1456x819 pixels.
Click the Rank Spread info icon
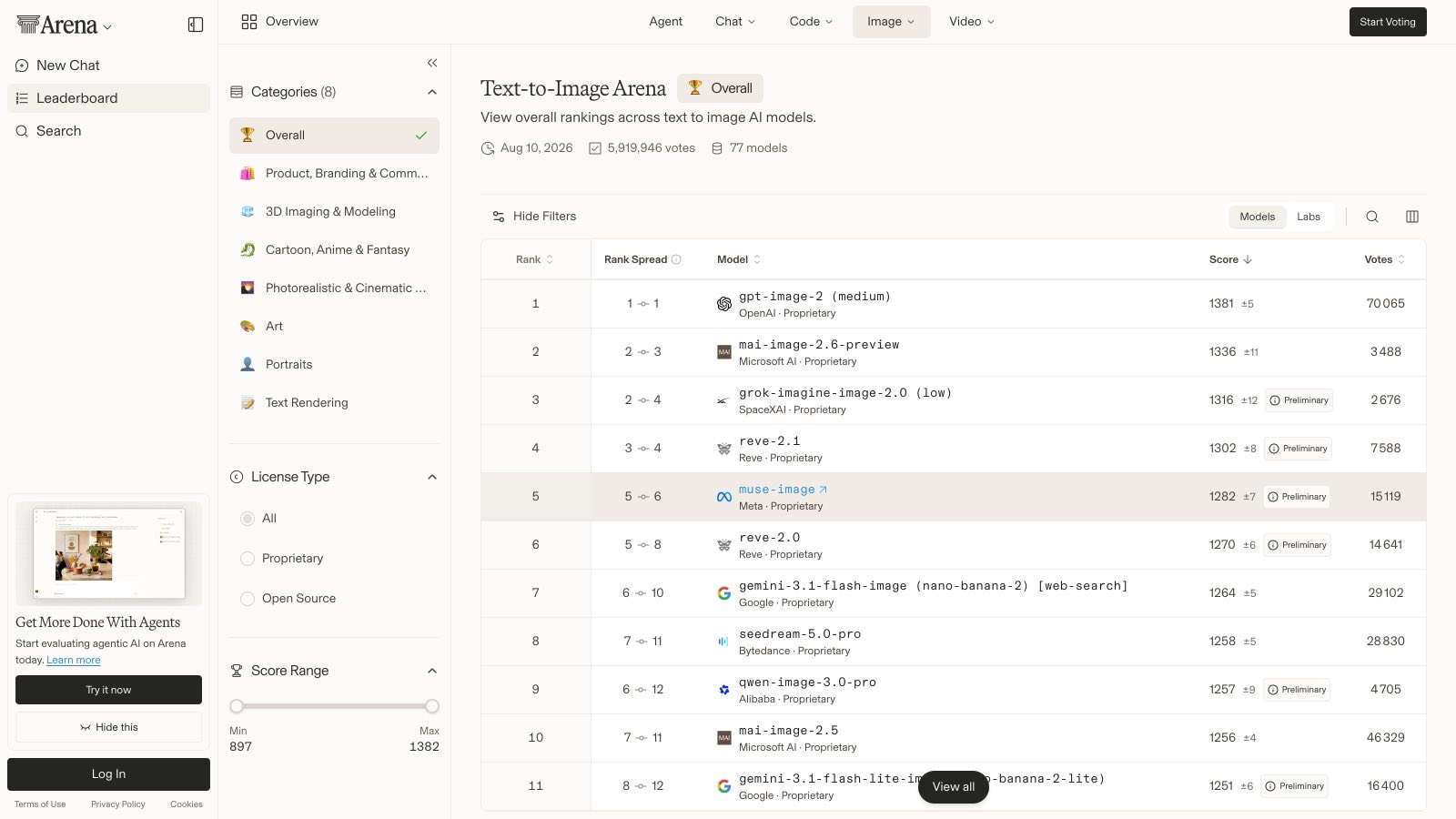tap(676, 259)
